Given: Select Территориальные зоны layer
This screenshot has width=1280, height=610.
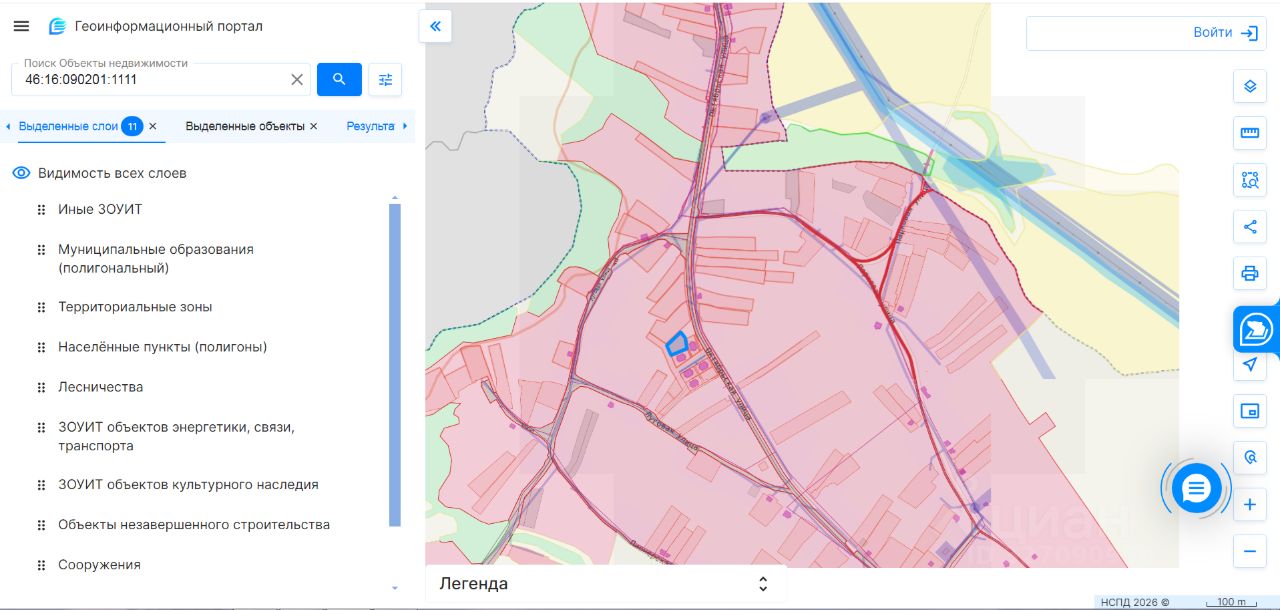Looking at the screenshot, I should pyautogui.click(x=135, y=307).
